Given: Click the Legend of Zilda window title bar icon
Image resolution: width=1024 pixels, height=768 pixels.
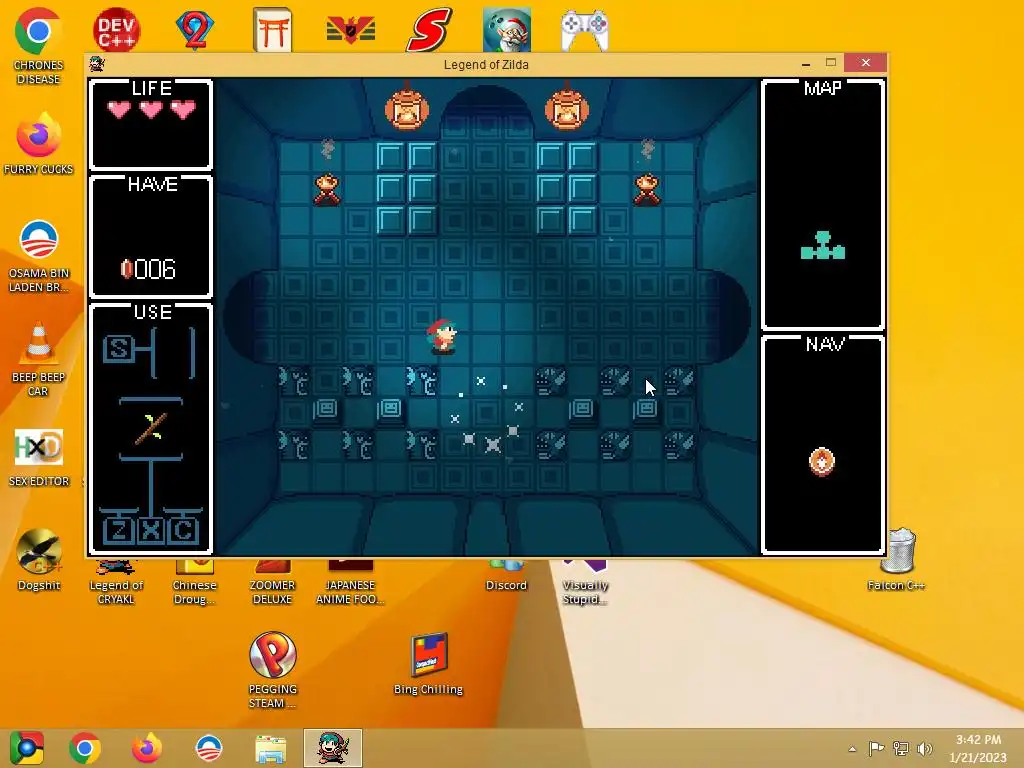Looking at the screenshot, I should tap(97, 63).
